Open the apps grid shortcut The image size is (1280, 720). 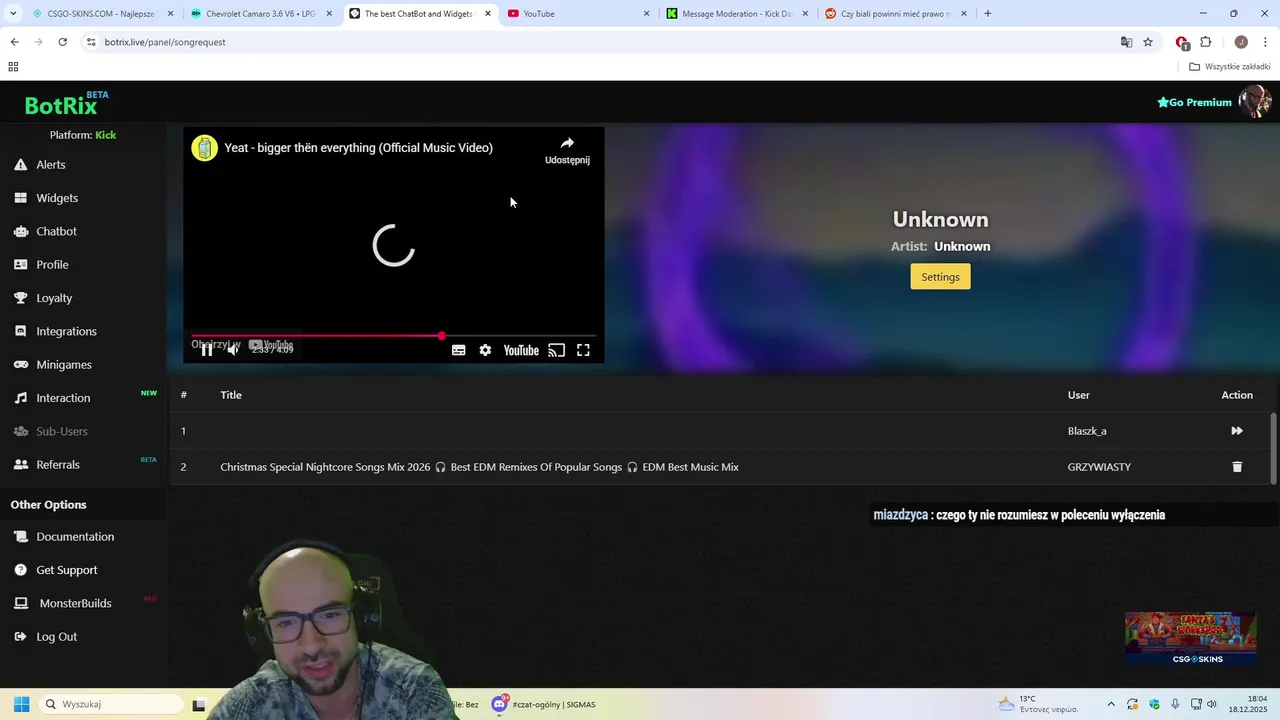13,67
